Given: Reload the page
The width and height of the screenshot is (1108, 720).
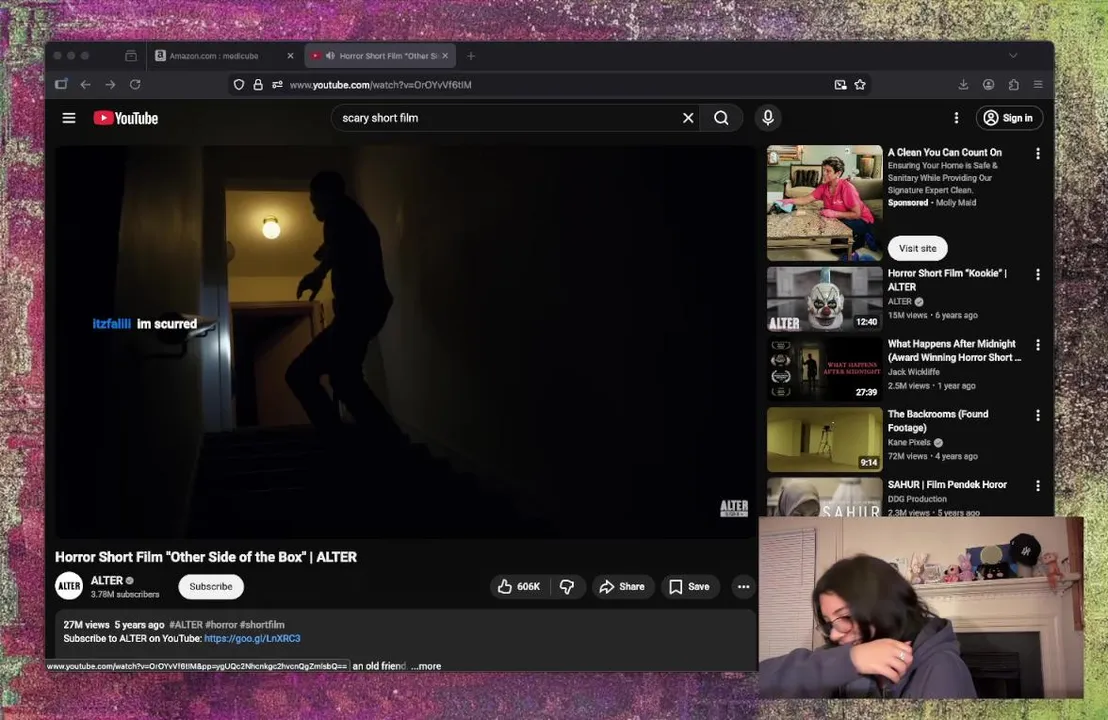Looking at the screenshot, I should click(x=135, y=84).
